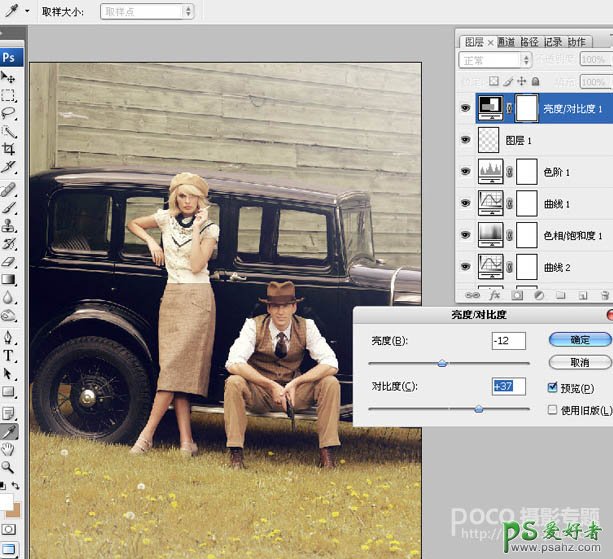The width and height of the screenshot is (613, 559).
Task: Open the eyedropper tool preset picker arrow
Action: coord(27,11)
